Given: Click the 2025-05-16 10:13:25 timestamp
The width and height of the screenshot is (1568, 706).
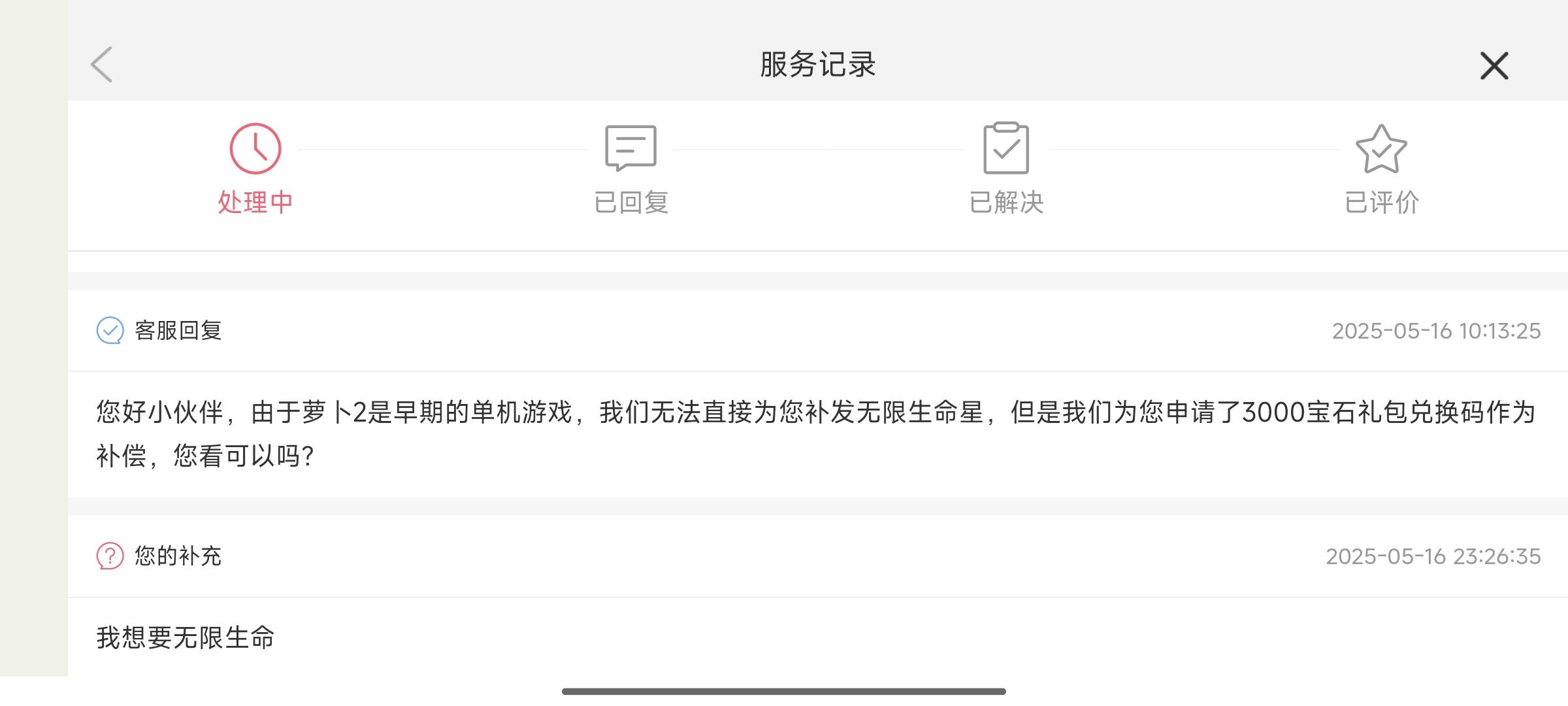Looking at the screenshot, I should click(x=1437, y=331).
